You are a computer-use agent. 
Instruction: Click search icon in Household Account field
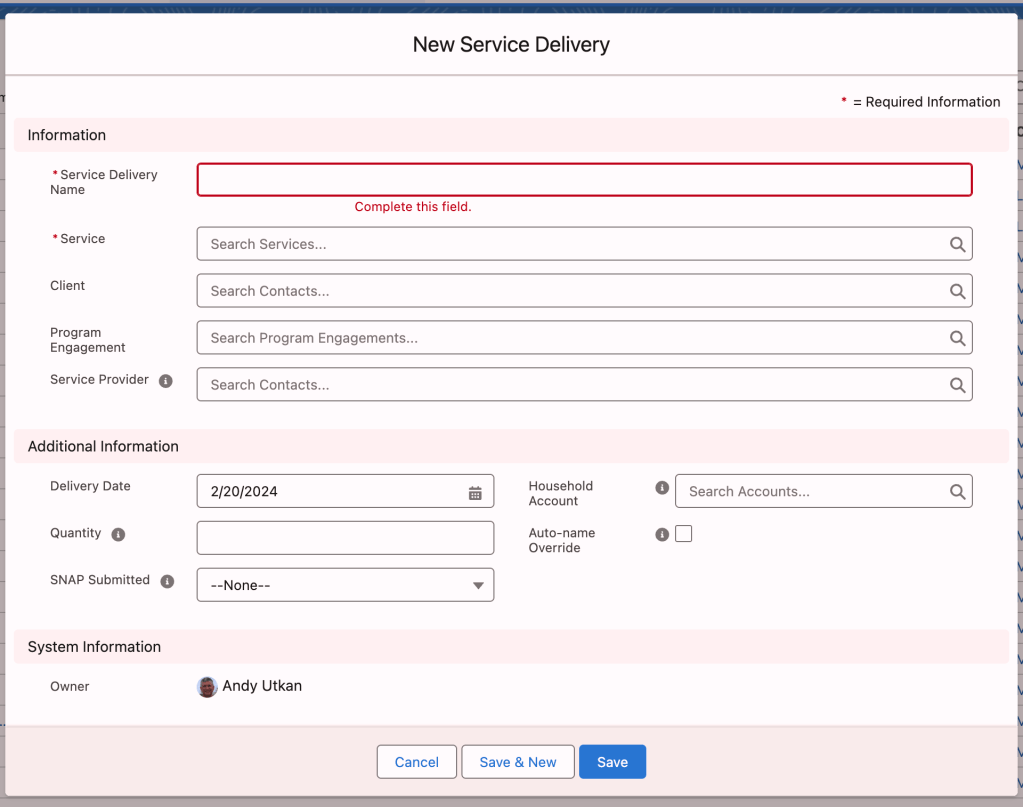pyautogui.click(x=957, y=491)
